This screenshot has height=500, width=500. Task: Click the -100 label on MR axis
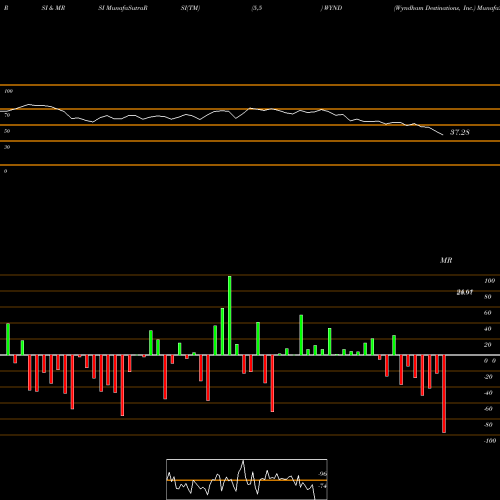tap(490, 441)
